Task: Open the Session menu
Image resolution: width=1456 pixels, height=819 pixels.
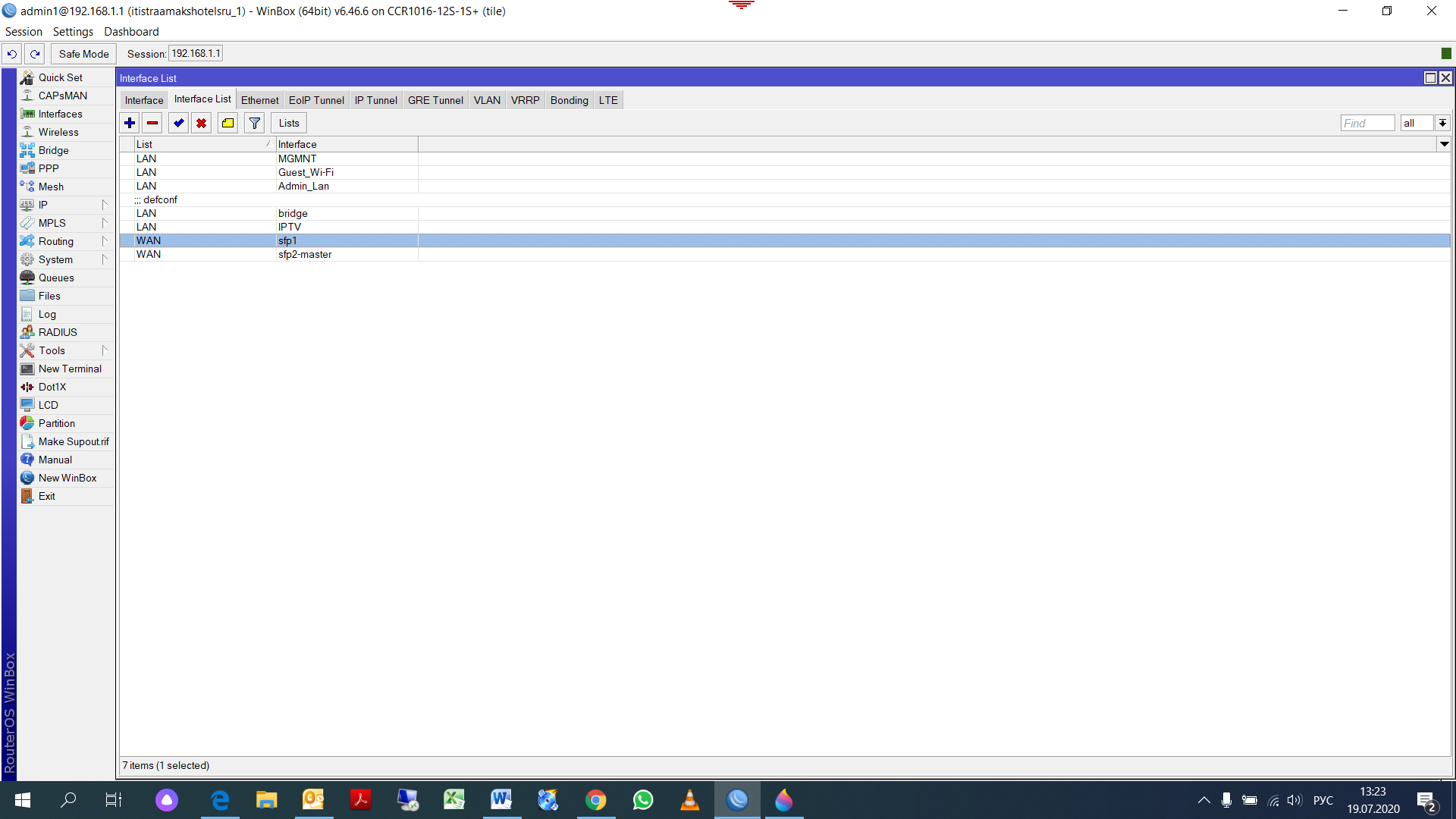Action: 24,32
